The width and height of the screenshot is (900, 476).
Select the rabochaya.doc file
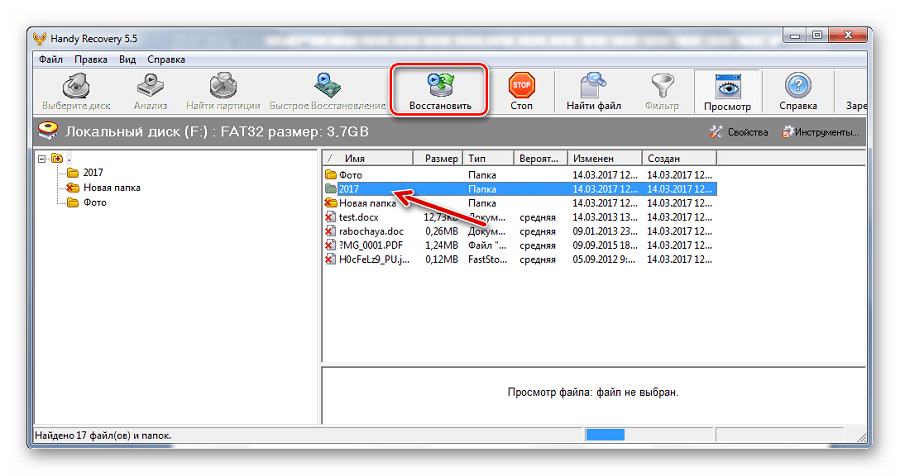371,231
